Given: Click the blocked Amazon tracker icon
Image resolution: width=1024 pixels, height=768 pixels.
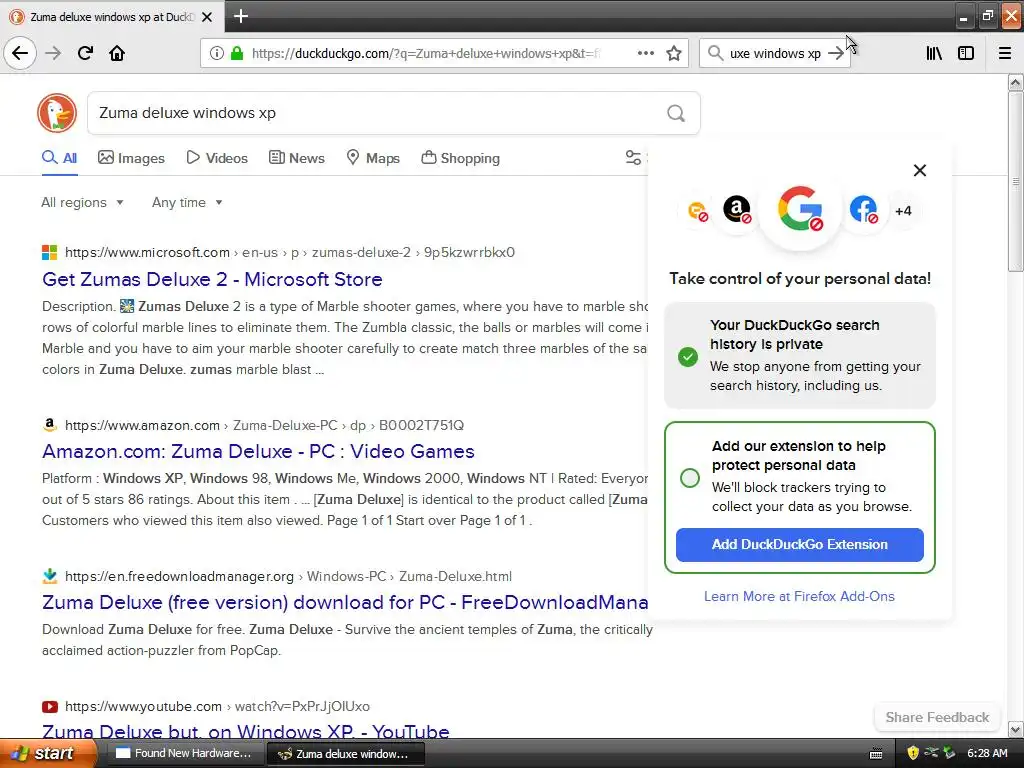Looking at the screenshot, I should [737, 210].
